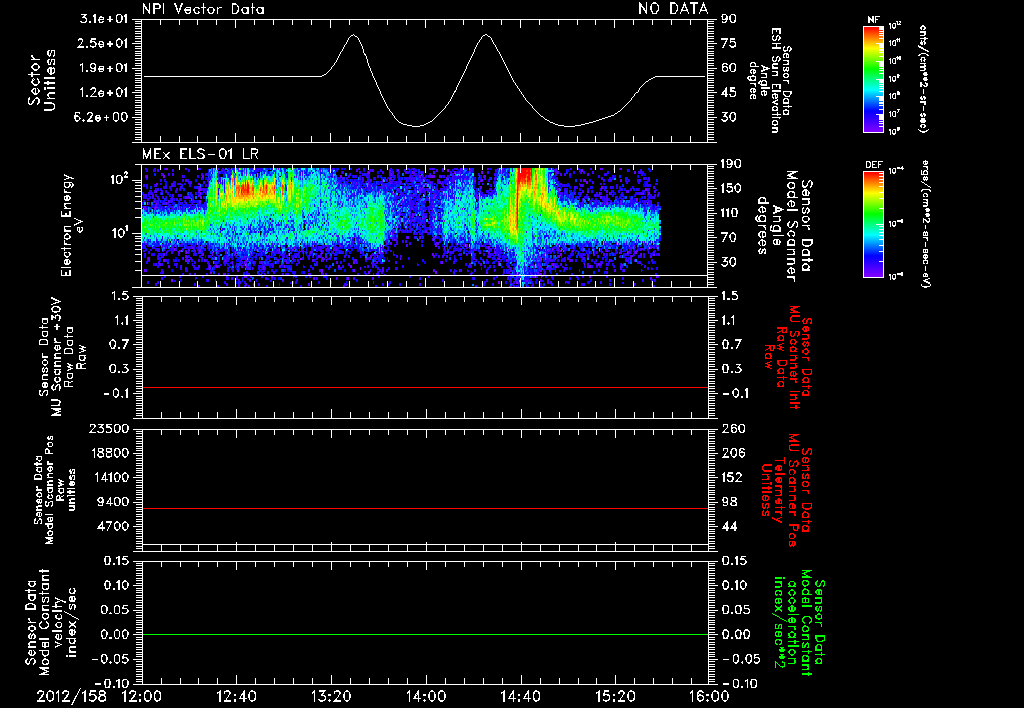Viewport: 1024px width, 708px height.
Task: Click the 23500 scanner position tick label
Action: (x=108, y=429)
